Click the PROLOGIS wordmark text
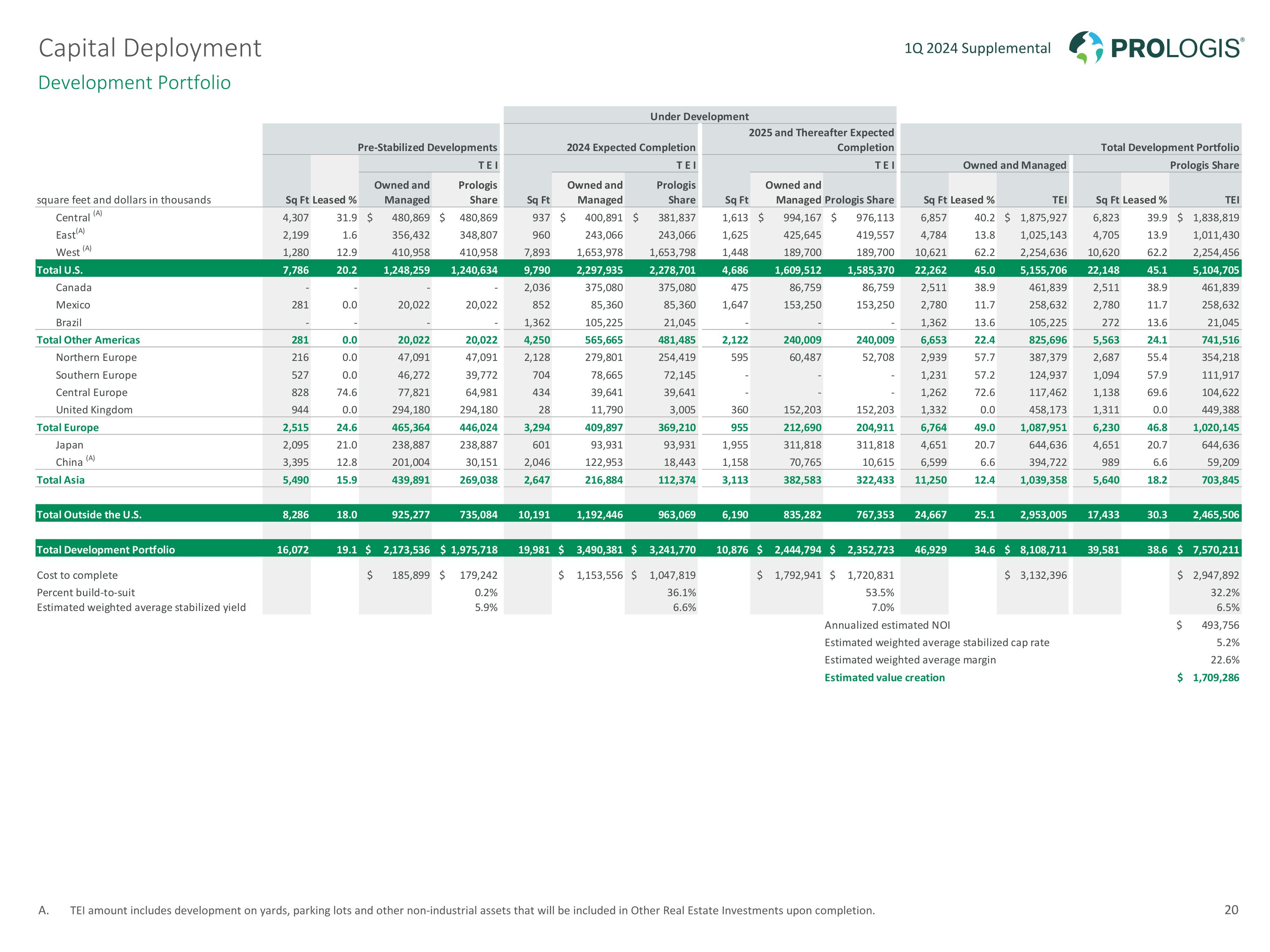Viewport: 1270px width, 952px height. (1176, 48)
